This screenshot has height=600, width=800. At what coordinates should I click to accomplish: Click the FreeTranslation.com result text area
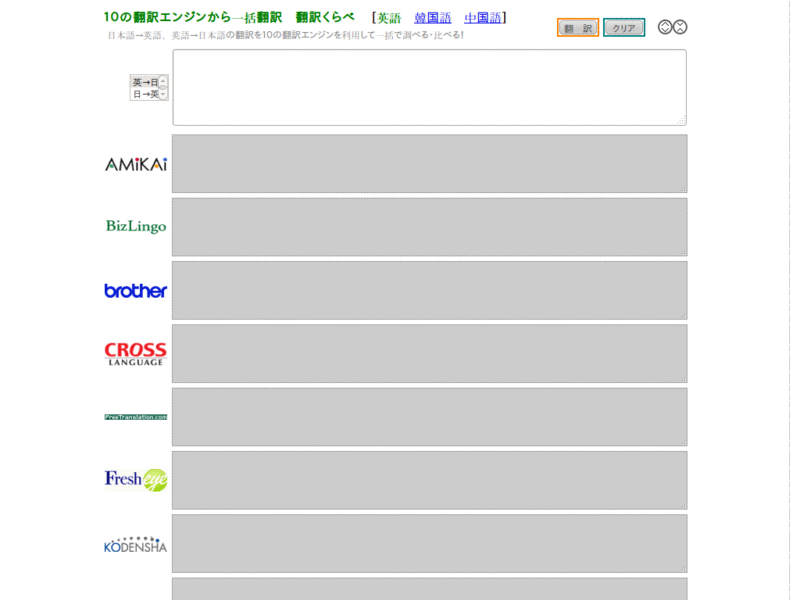pyautogui.click(x=430, y=417)
